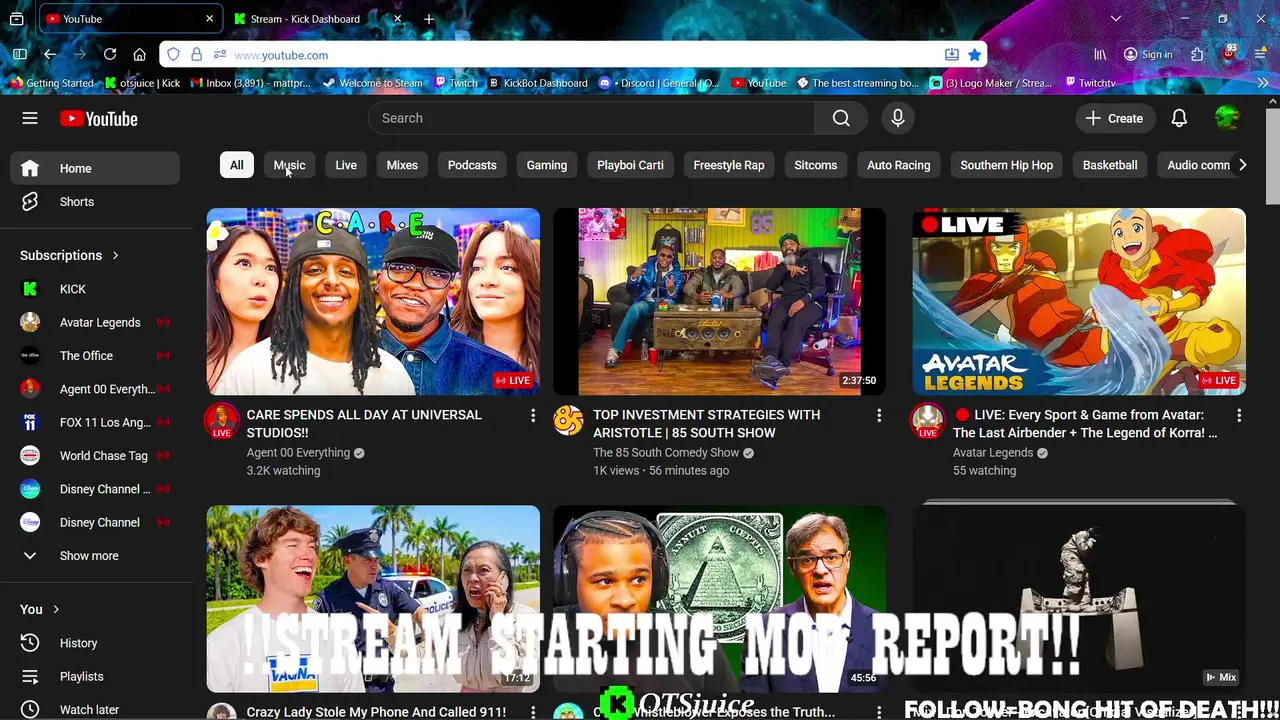Image resolution: width=1280 pixels, height=720 pixels.
Task: Expand the You section in the sidebar
Action: 55,609
